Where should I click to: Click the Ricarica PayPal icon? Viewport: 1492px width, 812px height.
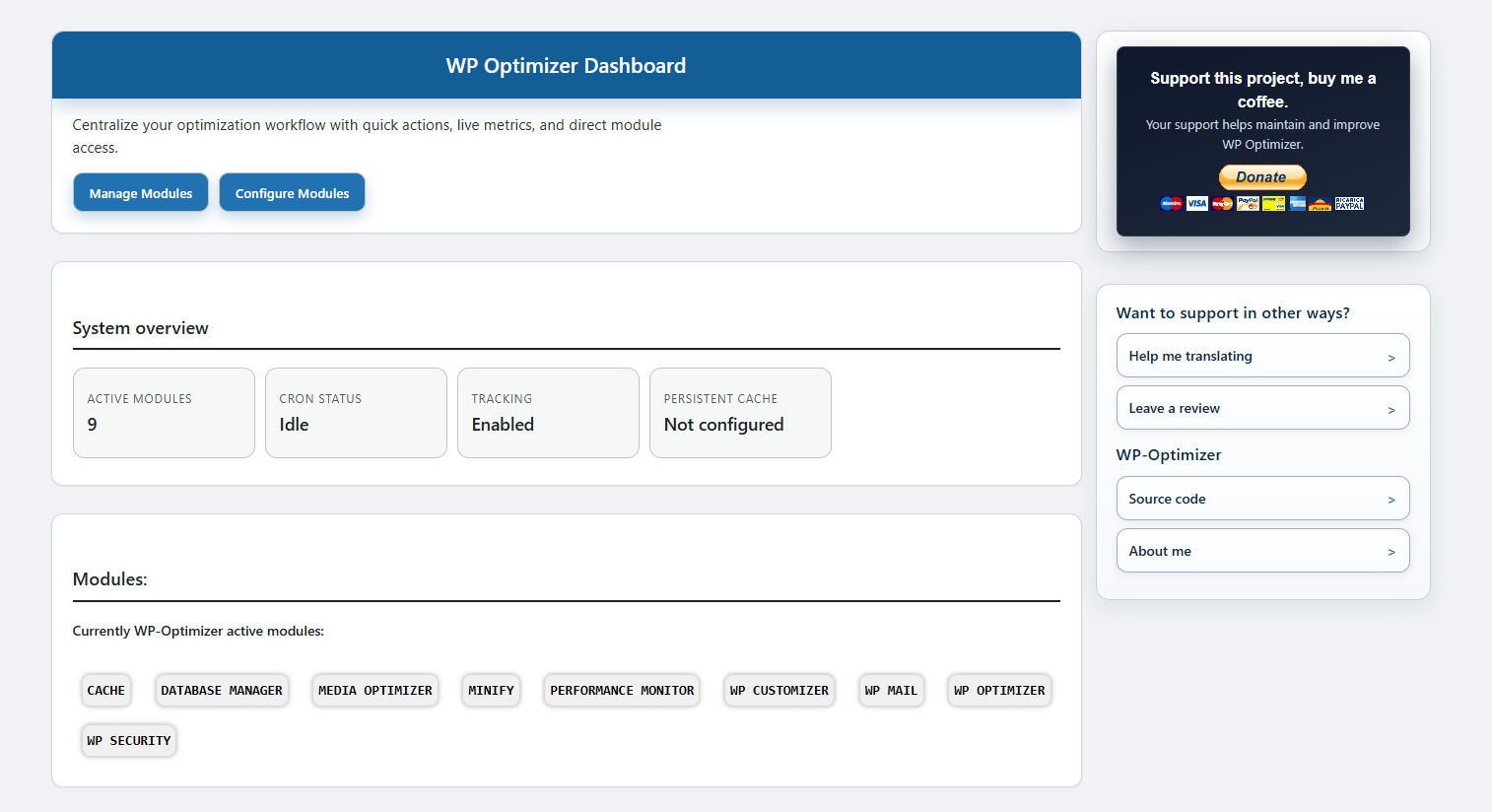point(1349,204)
